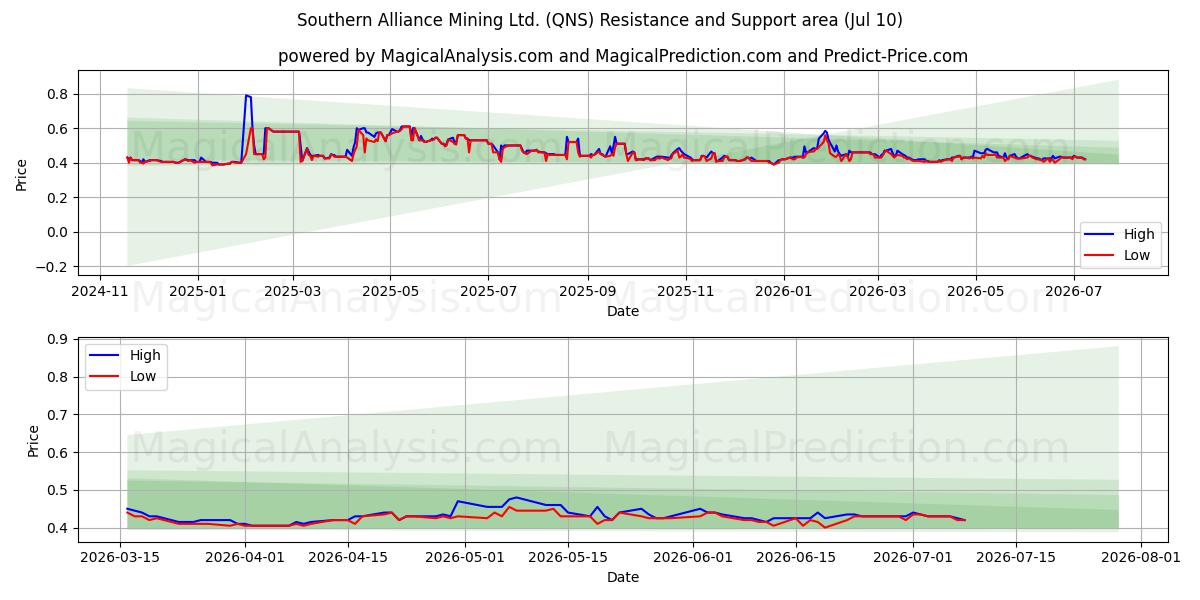Image resolution: width=1200 pixels, height=600 pixels.
Task: Click the price spike peak near 0.8 in top chart
Action: coord(246,96)
